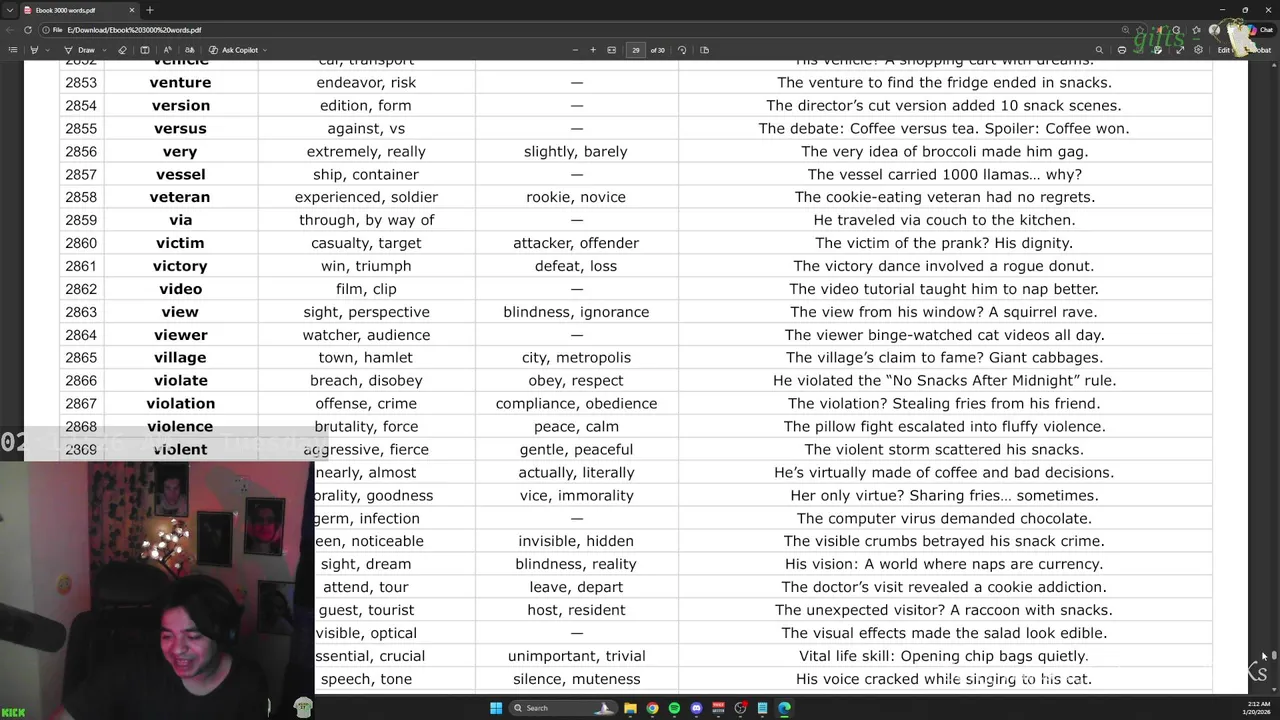This screenshot has height=720, width=1280.
Task: Start Read aloud
Action: [x=167, y=50]
